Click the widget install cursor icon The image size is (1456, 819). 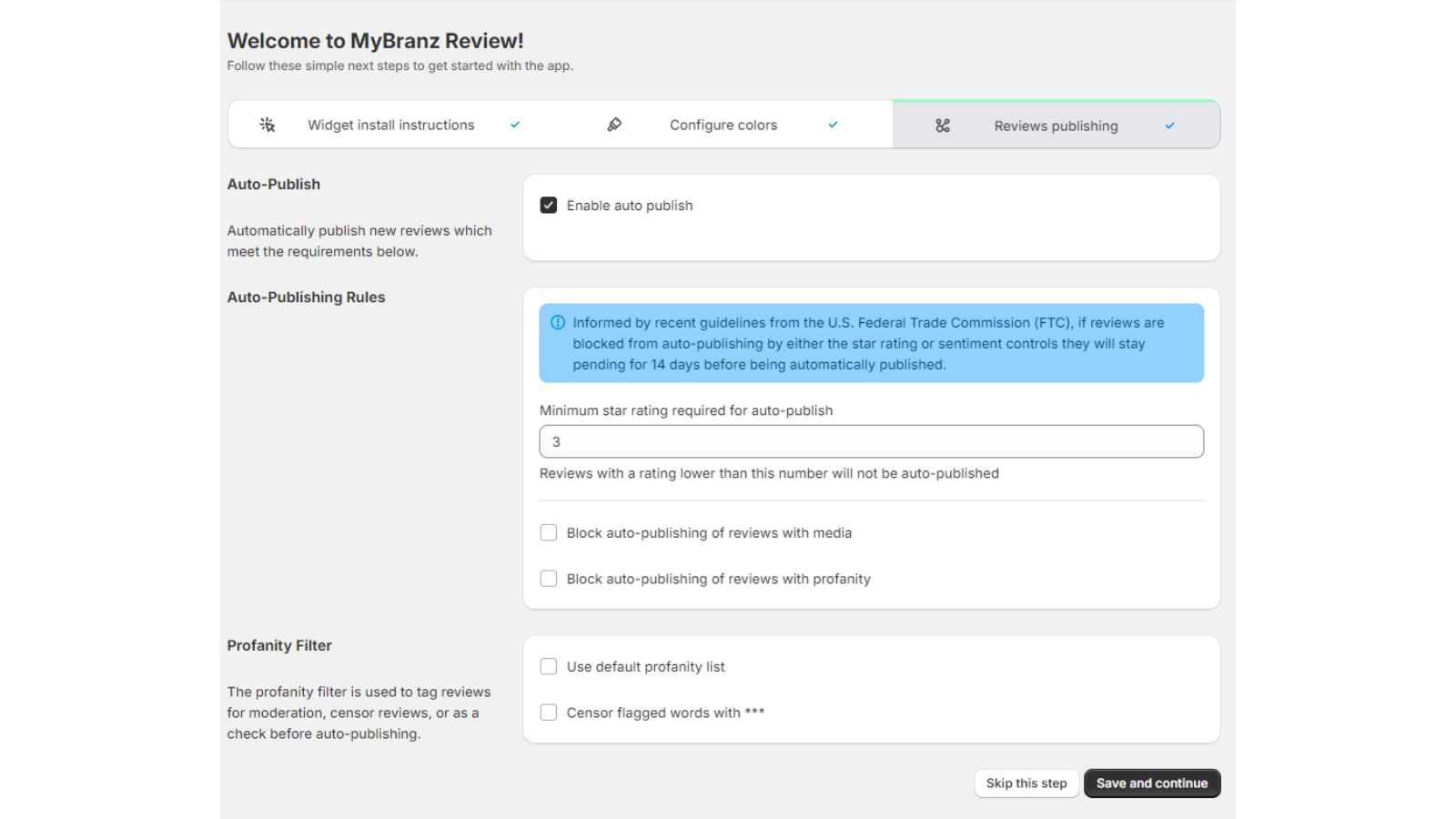tap(268, 125)
